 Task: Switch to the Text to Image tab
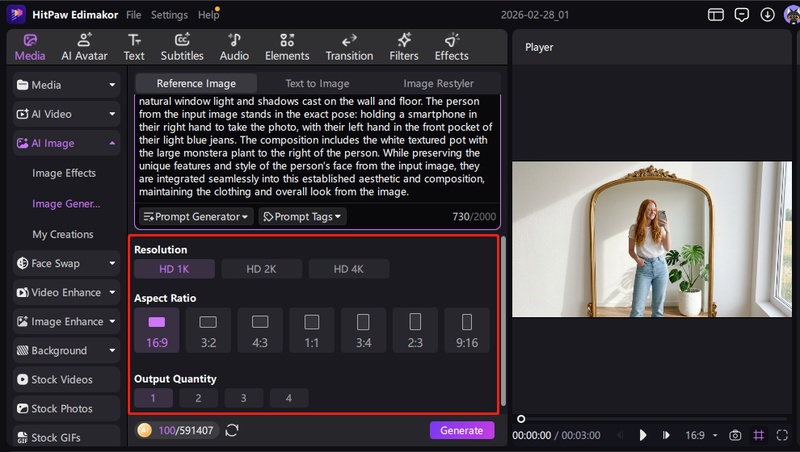tap(317, 84)
